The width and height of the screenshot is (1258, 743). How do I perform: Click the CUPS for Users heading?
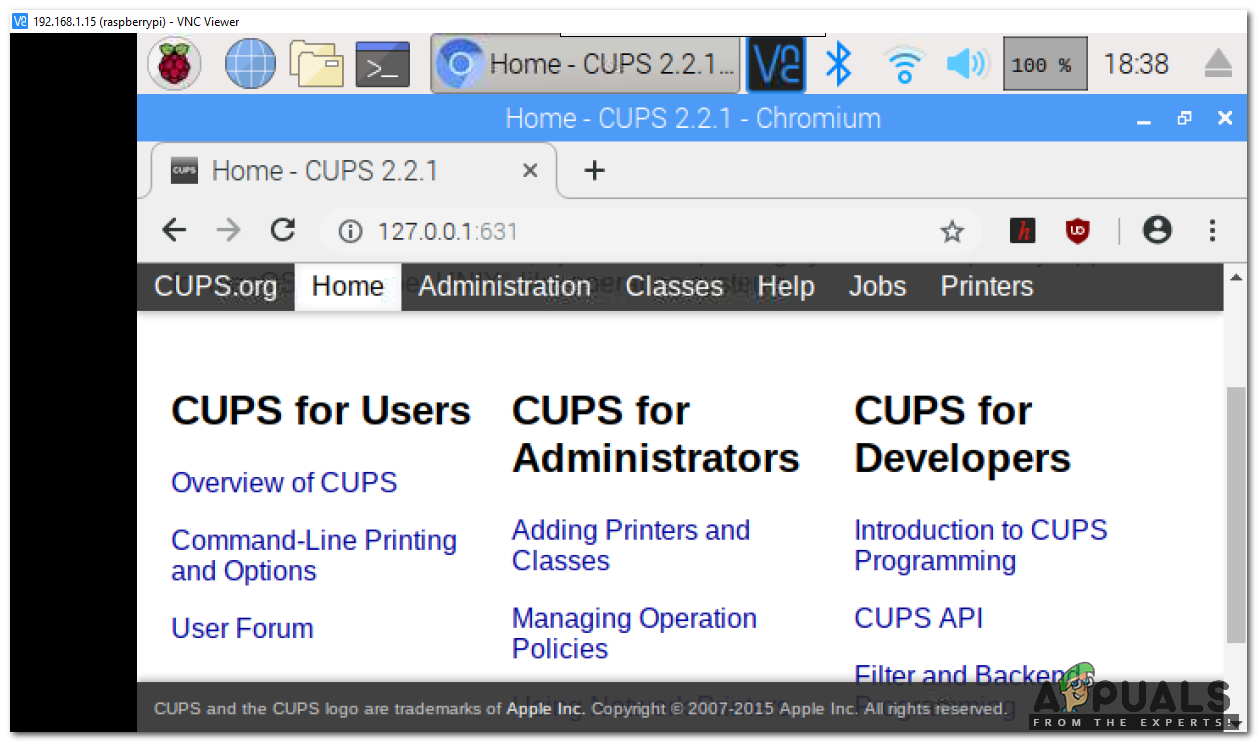tap(321, 411)
